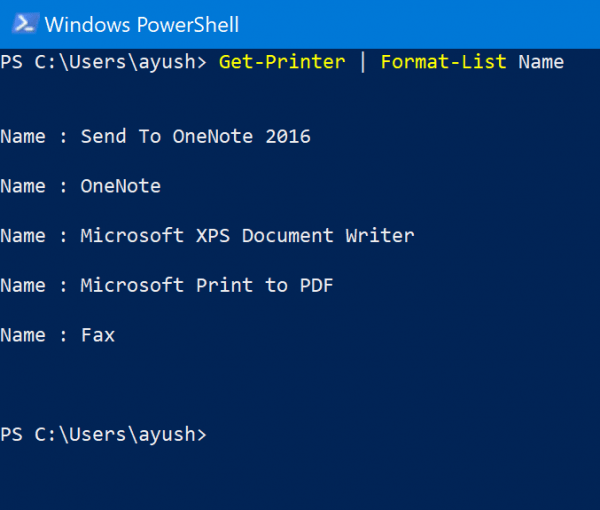The height and width of the screenshot is (510, 600).
Task: Click the Name label beside Fax
Action: [23, 335]
